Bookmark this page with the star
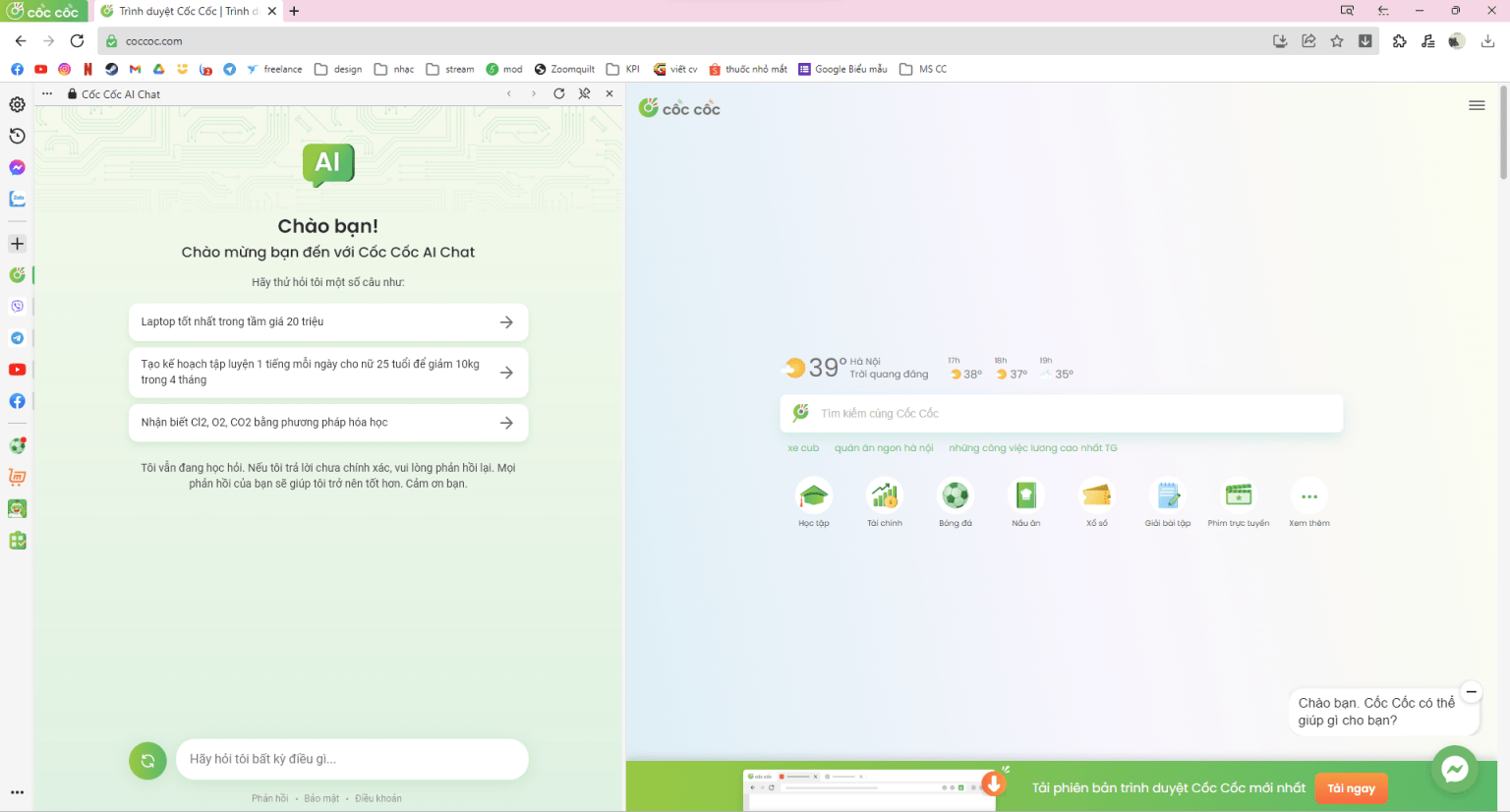Screen dimensions: 1510x812 point(1337,41)
